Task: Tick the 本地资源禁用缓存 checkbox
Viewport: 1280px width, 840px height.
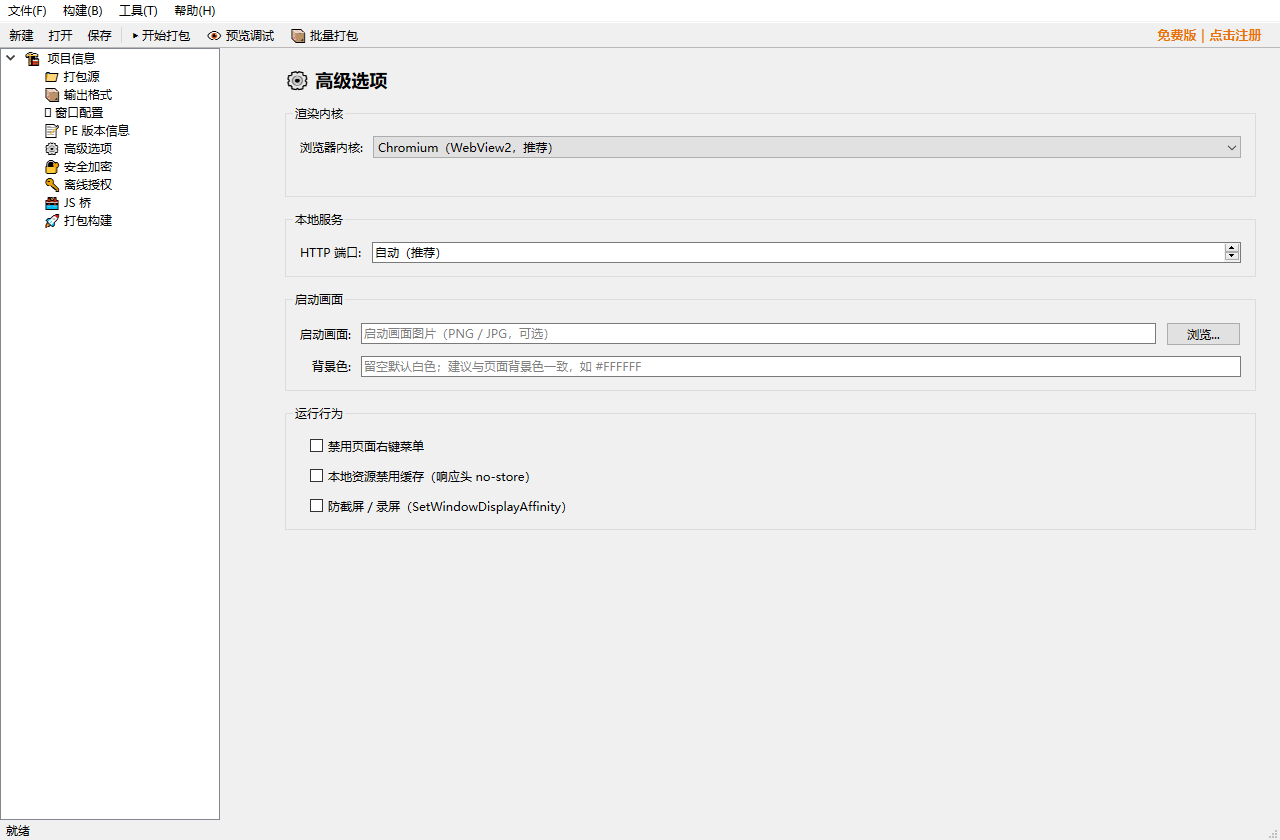Action: pyautogui.click(x=316, y=476)
